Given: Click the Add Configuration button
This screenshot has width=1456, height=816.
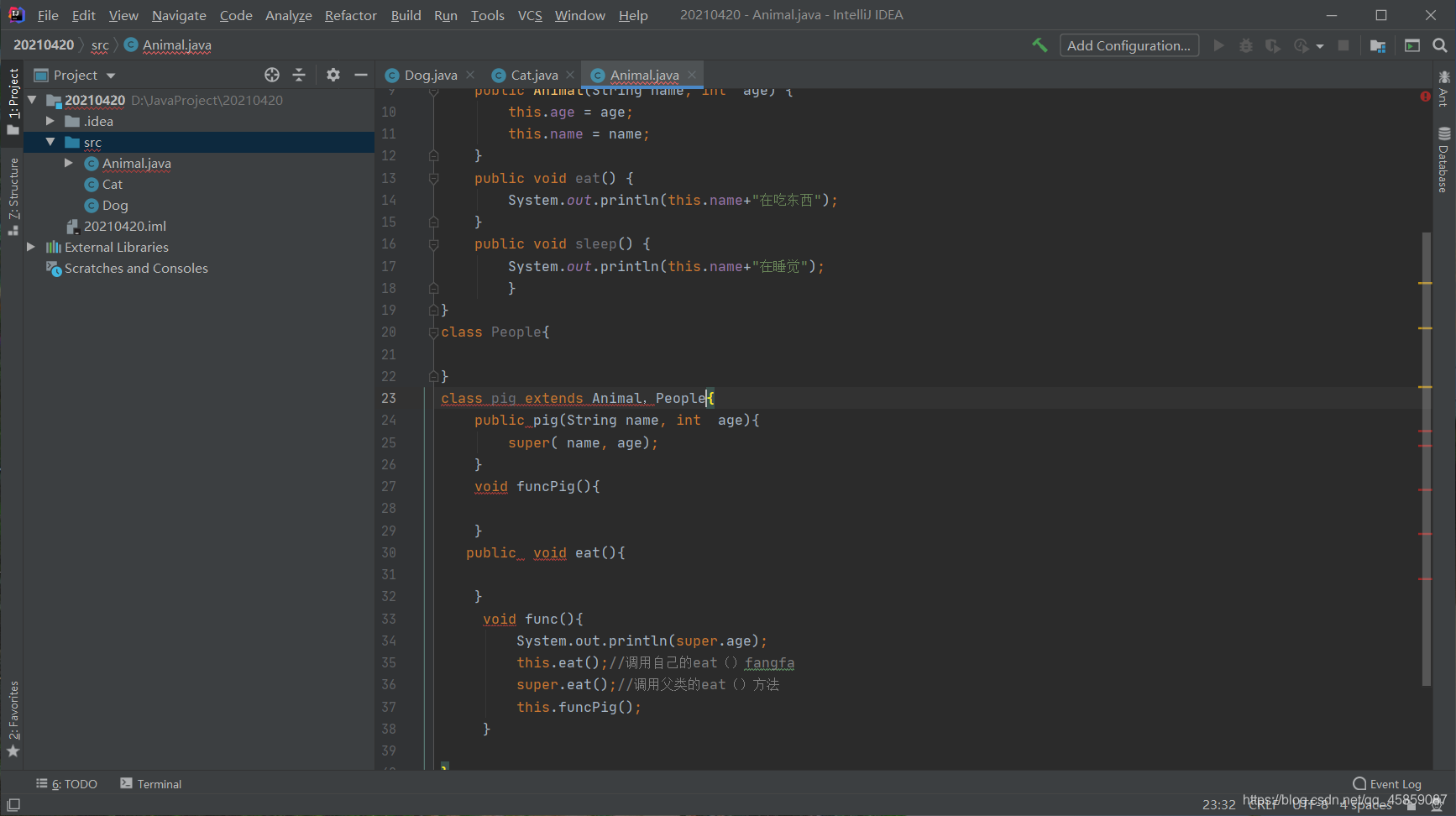Looking at the screenshot, I should (1129, 45).
